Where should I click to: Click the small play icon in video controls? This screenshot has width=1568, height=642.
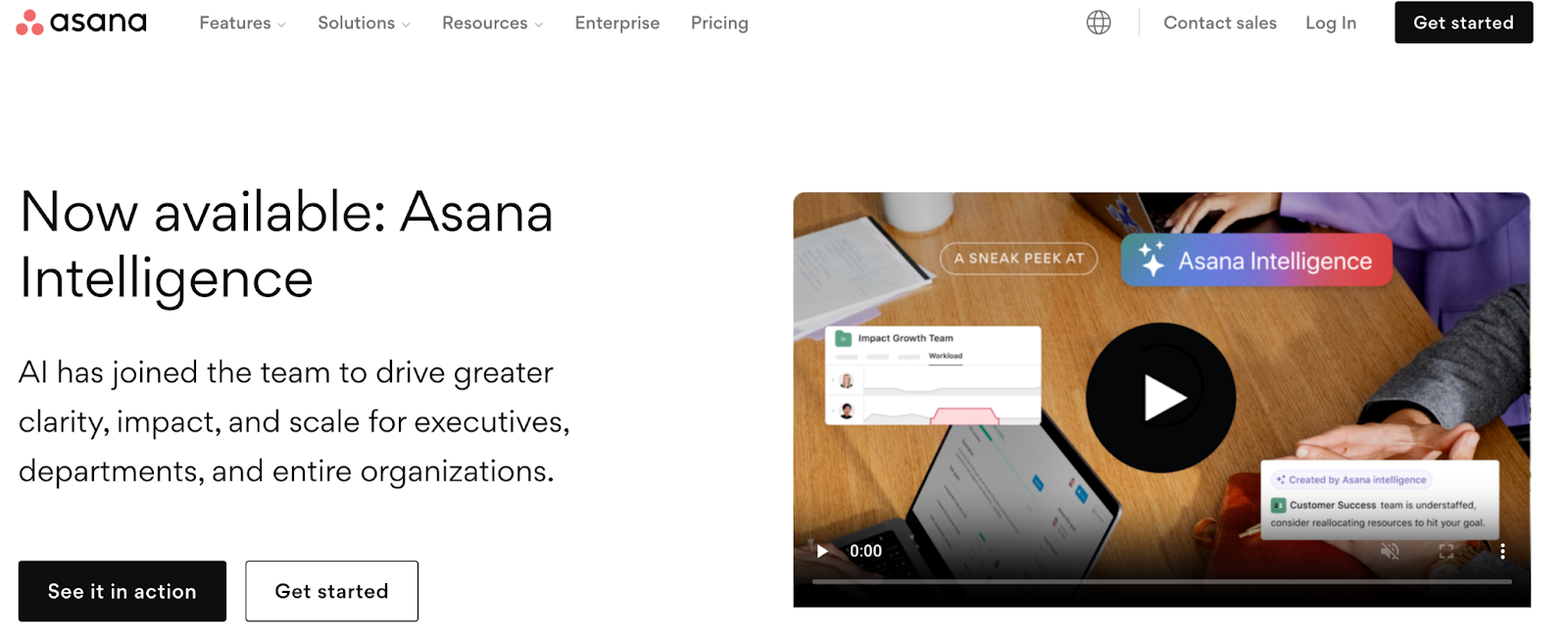(x=822, y=551)
